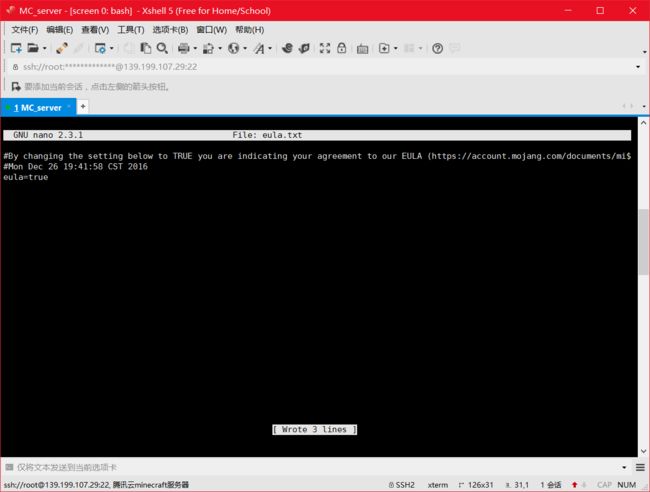Viewport: 650px width, 492px height.
Task: Click the compose bar send-text icon
Action: 9,468
